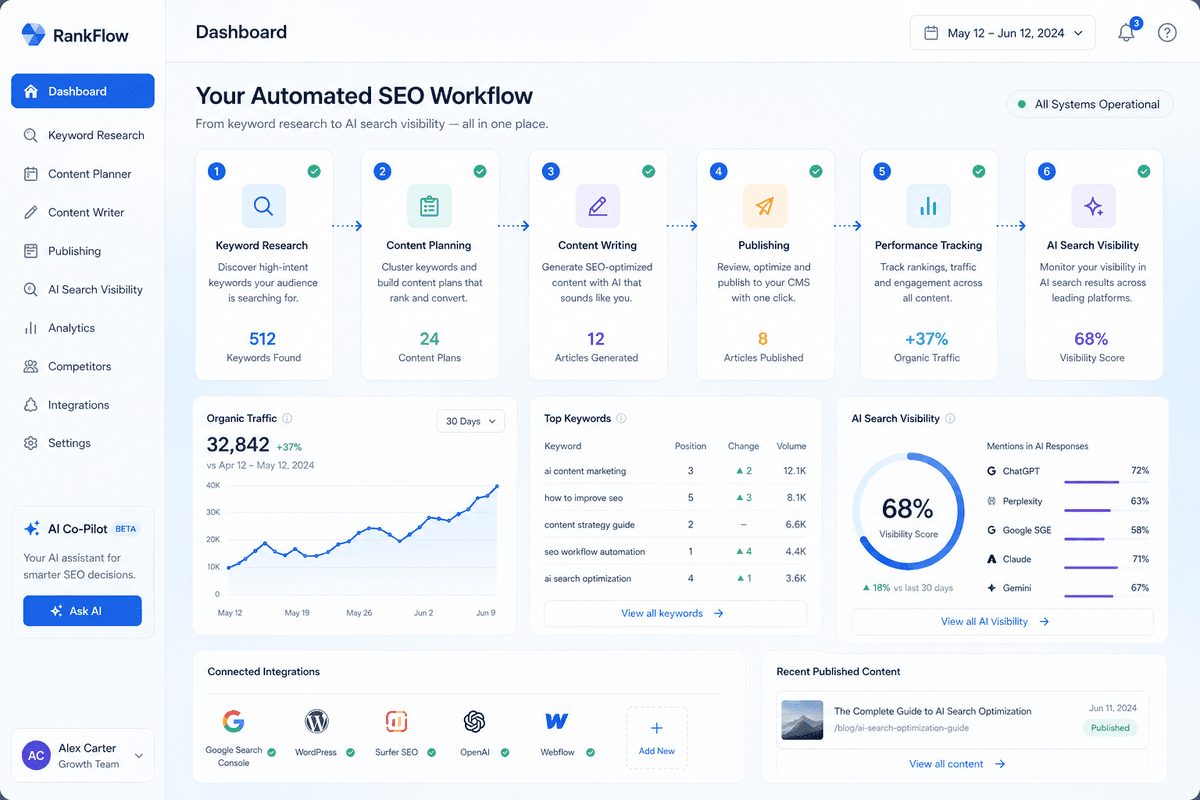This screenshot has width=1200, height=800.
Task: Open notifications bell icon
Action: (x=1126, y=33)
